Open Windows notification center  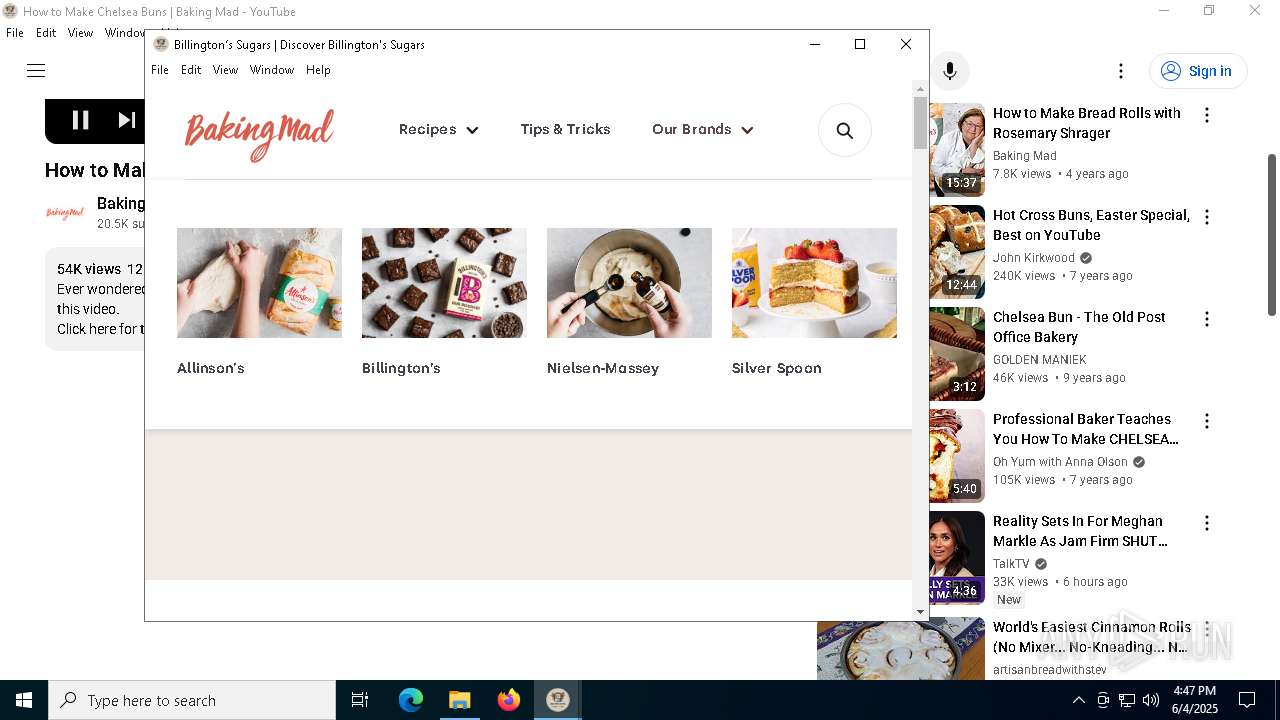click(x=1247, y=700)
